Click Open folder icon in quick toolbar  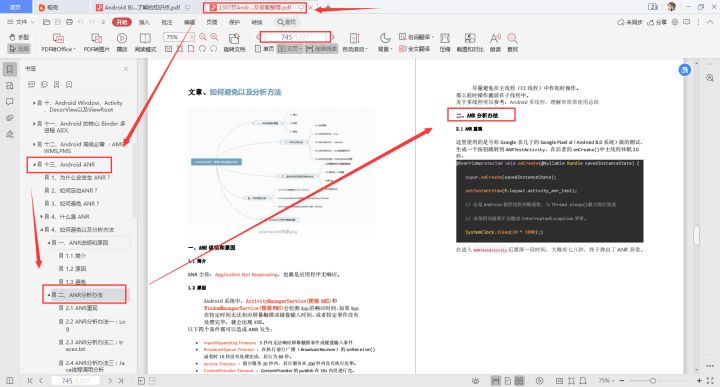pyautogui.click(x=46, y=22)
